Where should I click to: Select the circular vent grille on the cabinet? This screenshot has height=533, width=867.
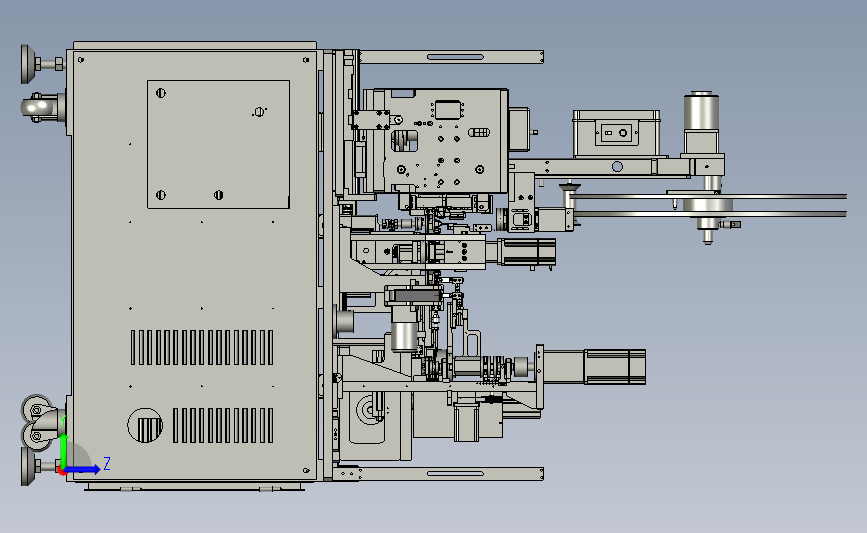click(x=145, y=425)
